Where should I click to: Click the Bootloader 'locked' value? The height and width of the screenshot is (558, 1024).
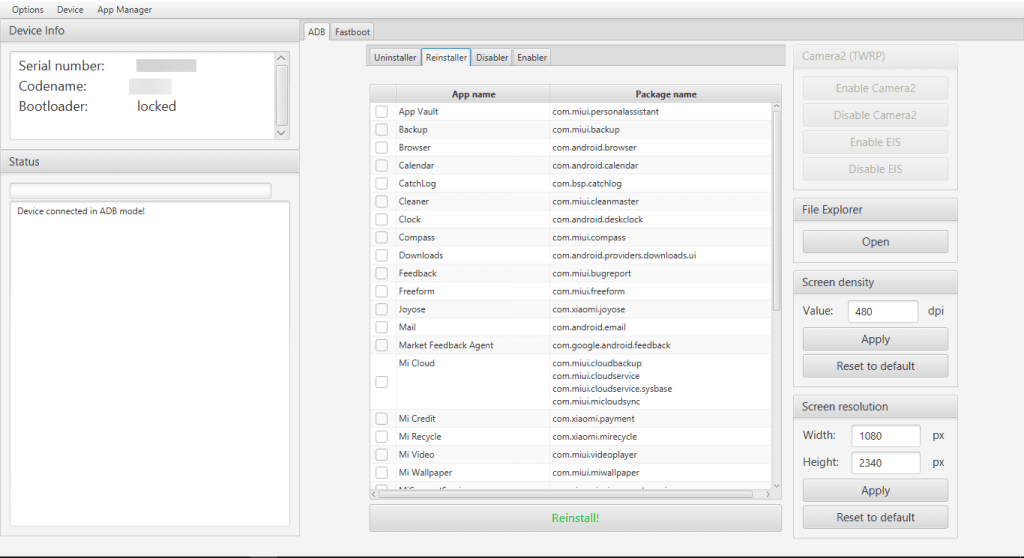[156, 107]
